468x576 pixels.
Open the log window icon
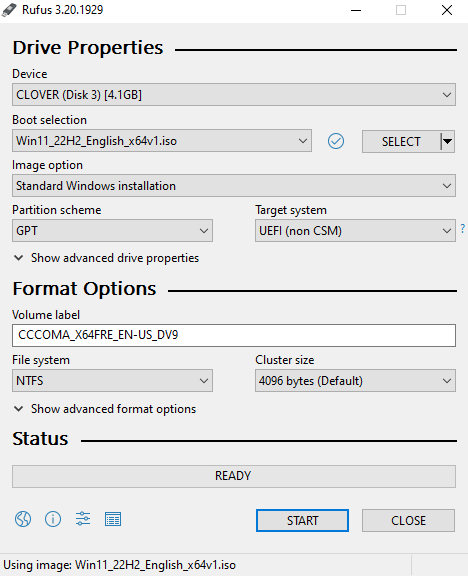click(x=113, y=519)
